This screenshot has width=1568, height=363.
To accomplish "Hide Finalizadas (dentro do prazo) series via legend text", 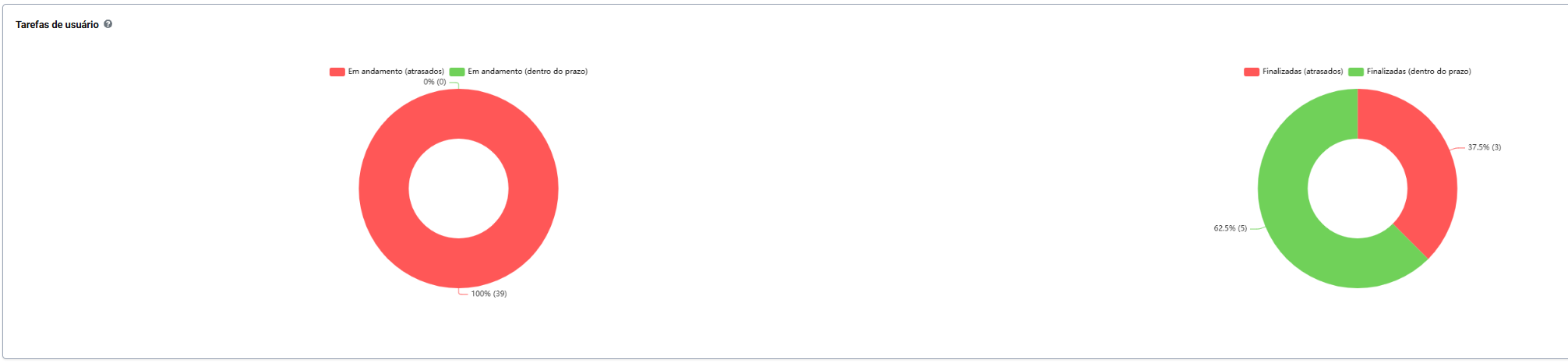I will click(1418, 72).
